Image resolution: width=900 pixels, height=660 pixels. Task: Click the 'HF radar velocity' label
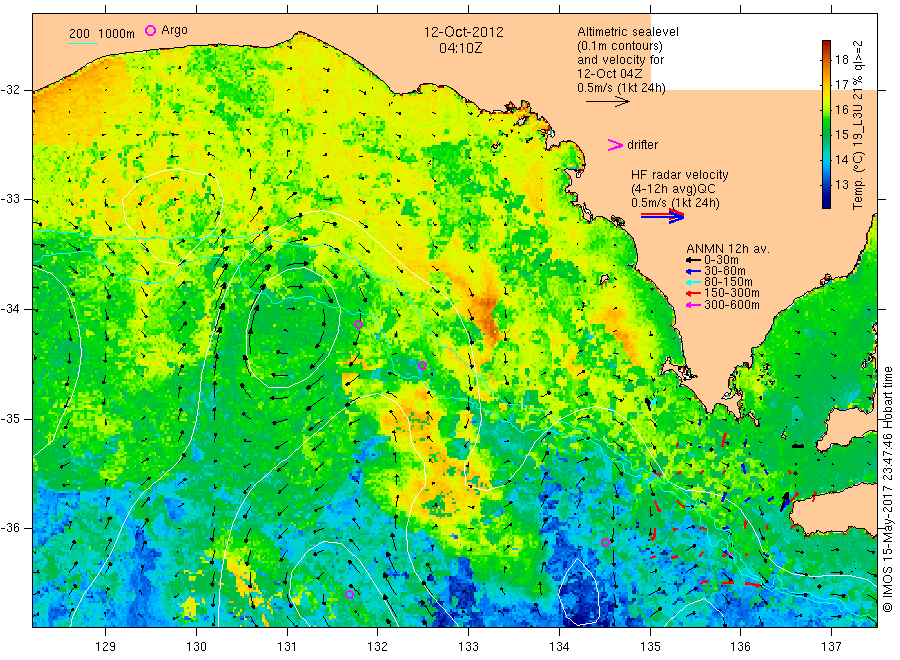pos(680,175)
